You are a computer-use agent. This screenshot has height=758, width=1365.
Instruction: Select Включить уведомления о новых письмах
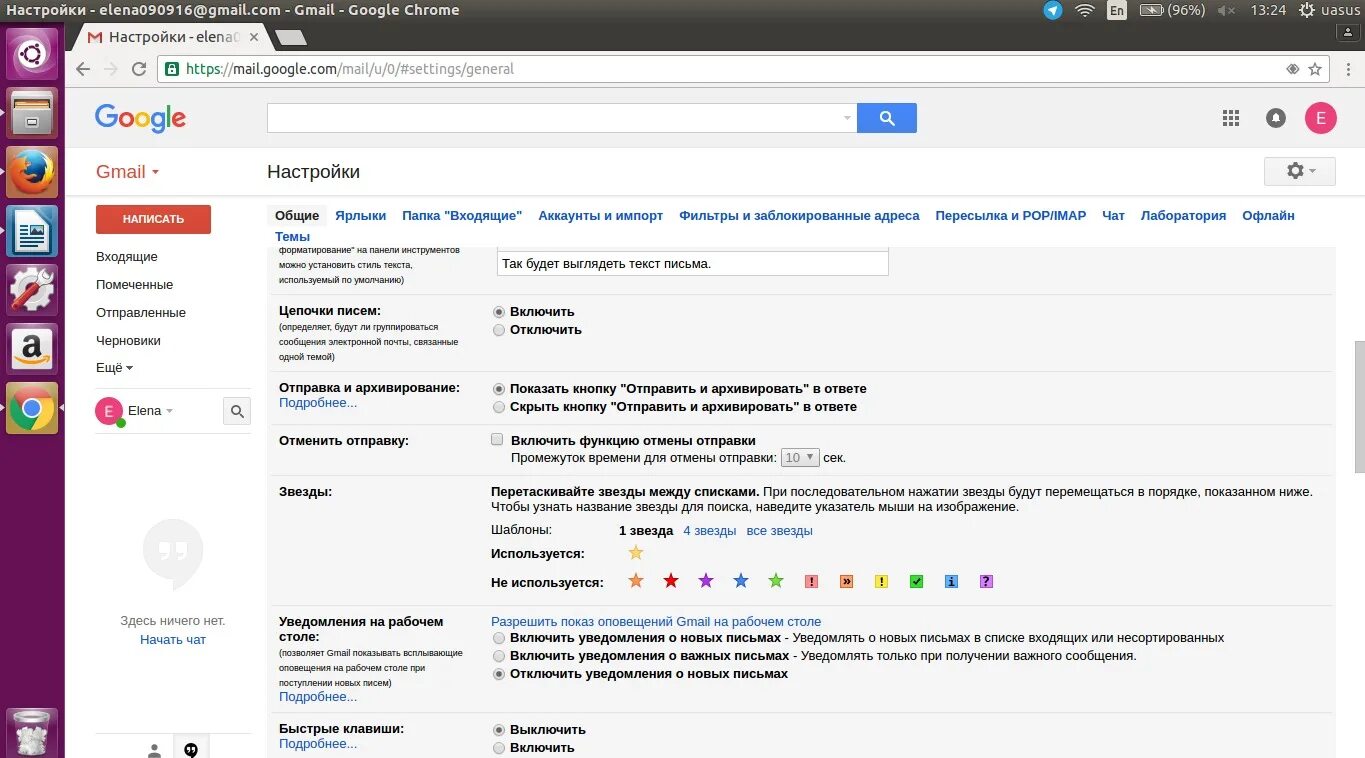click(x=499, y=638)
